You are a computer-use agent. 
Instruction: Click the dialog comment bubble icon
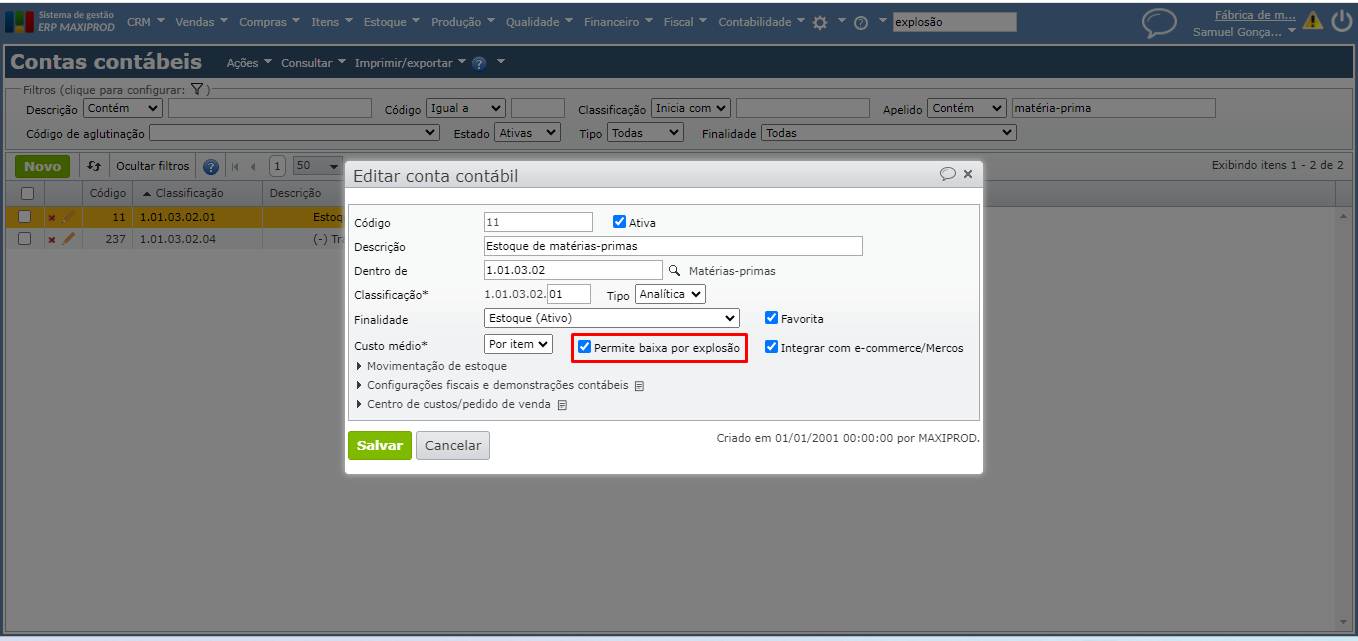(x=948, y=174)
